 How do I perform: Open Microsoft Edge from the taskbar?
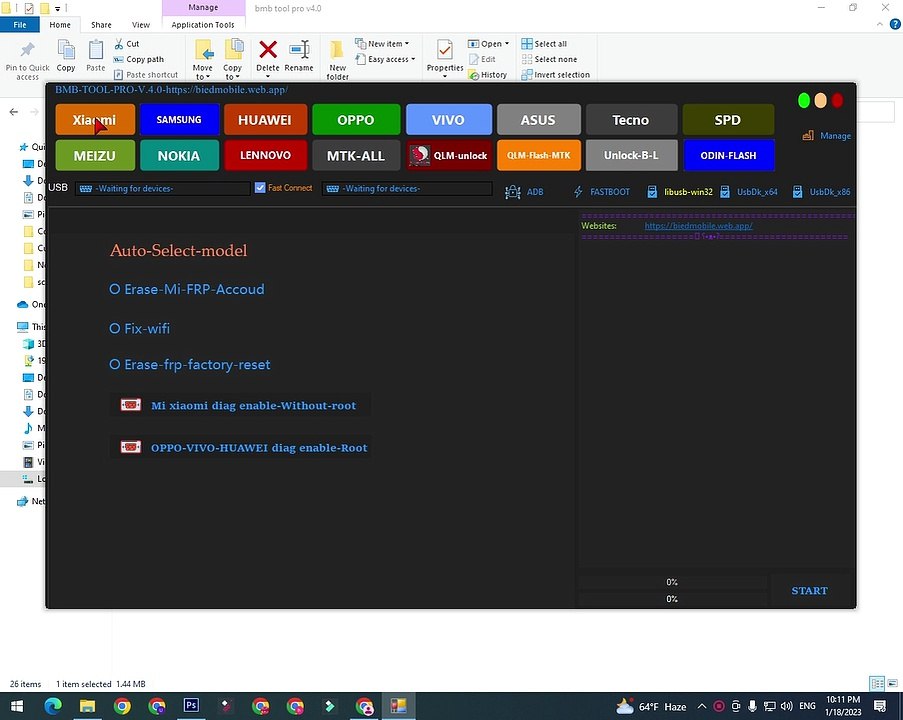(53, 706)
